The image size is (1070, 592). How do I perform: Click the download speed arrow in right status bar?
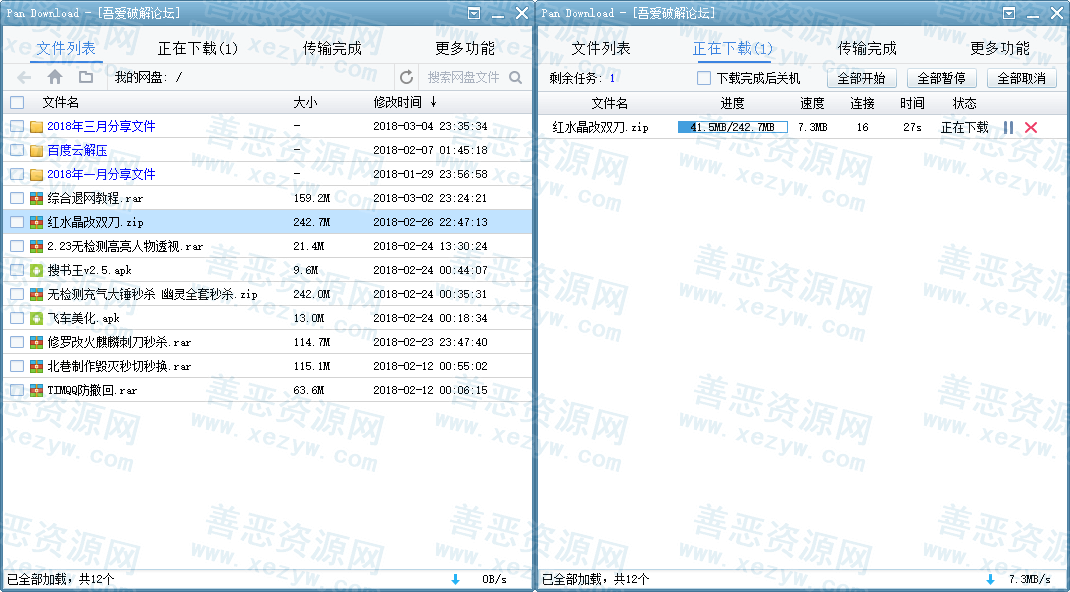(991, 579)
